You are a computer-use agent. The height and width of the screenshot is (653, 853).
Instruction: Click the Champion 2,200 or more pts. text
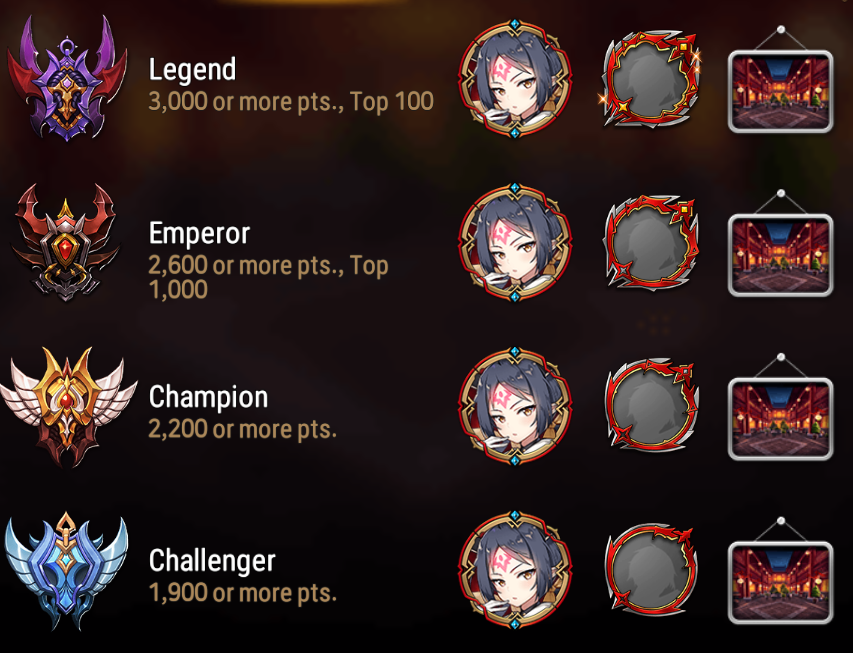pyautogui.click(x=243, y=430)
